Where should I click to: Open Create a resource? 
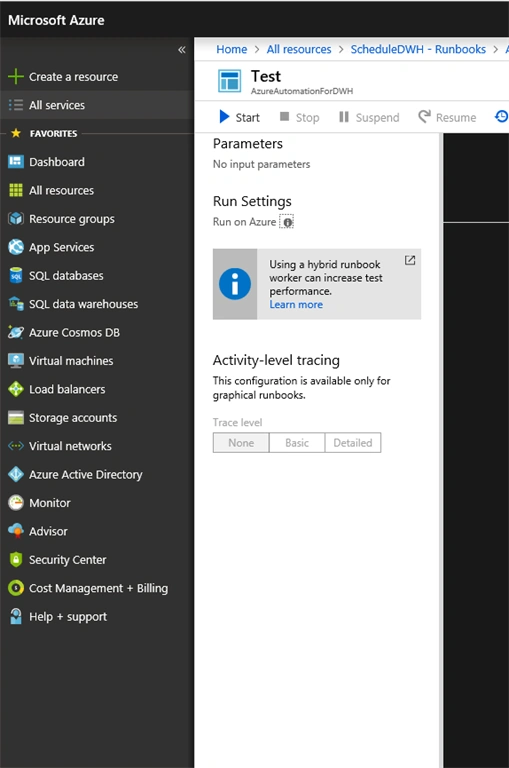73,77
